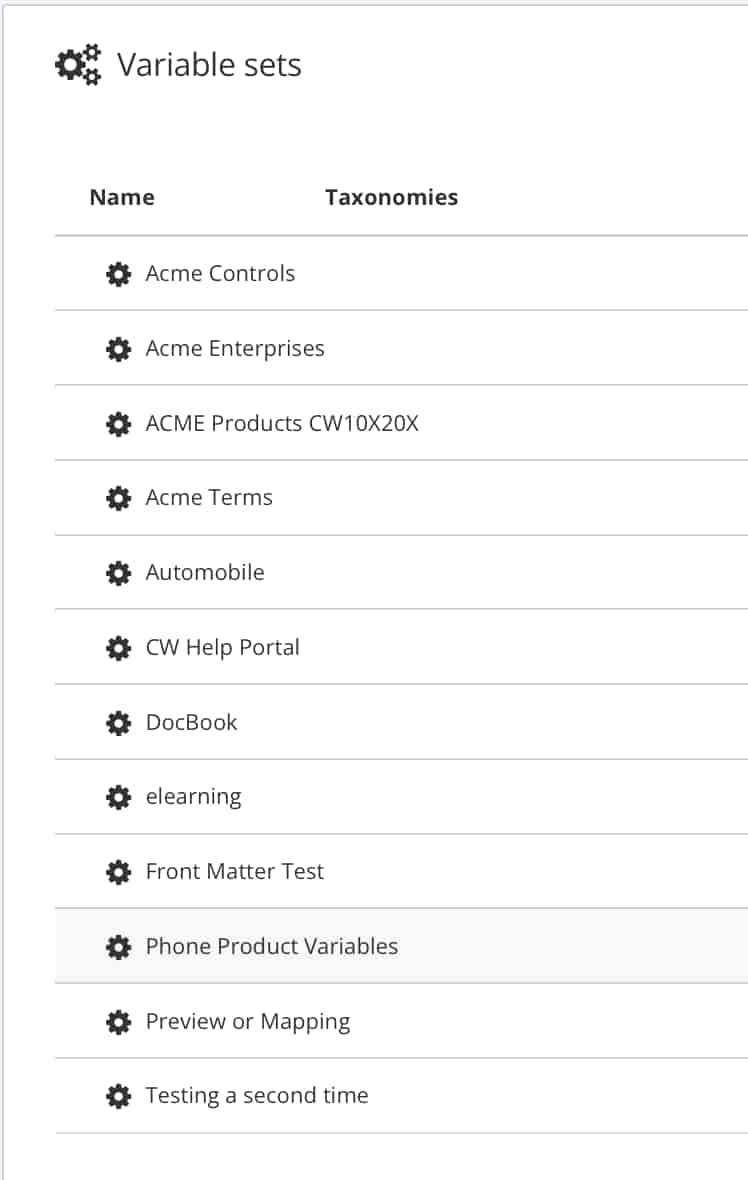
Task: Open the Phone Product Variables variable set
Action: [x=271, y=946]
